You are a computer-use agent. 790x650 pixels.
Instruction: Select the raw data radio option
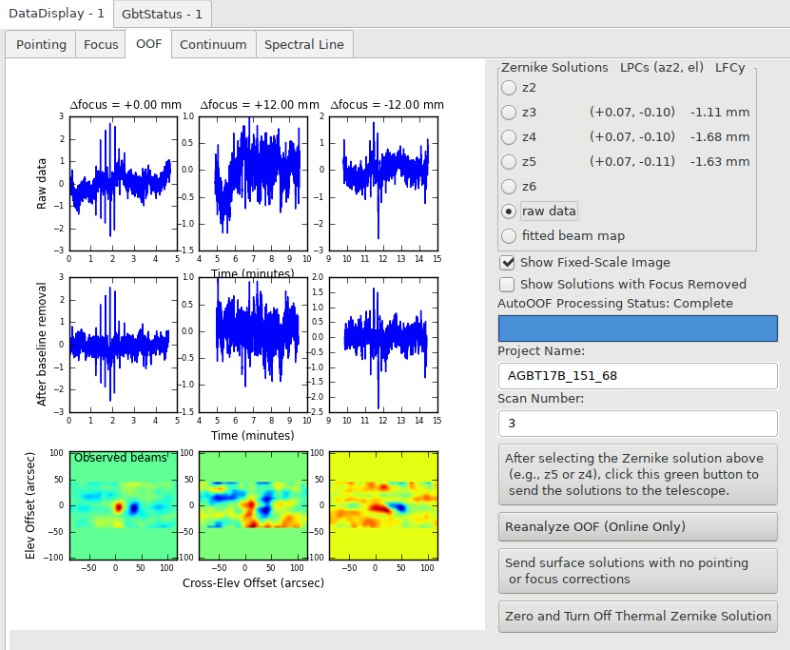click(x=508, y=211)
